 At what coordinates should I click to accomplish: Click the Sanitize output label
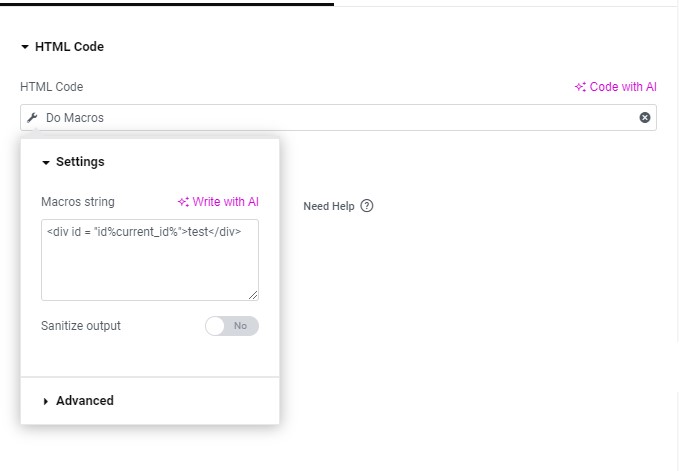point(81,326)
